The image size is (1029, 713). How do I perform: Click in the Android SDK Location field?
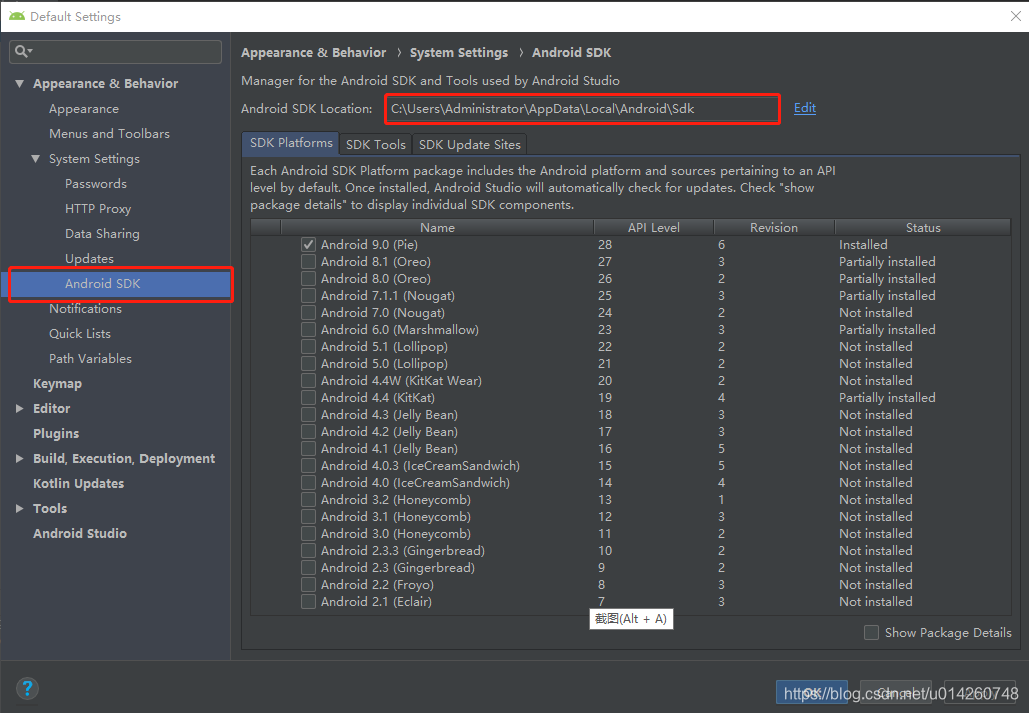tap(582, 109)
